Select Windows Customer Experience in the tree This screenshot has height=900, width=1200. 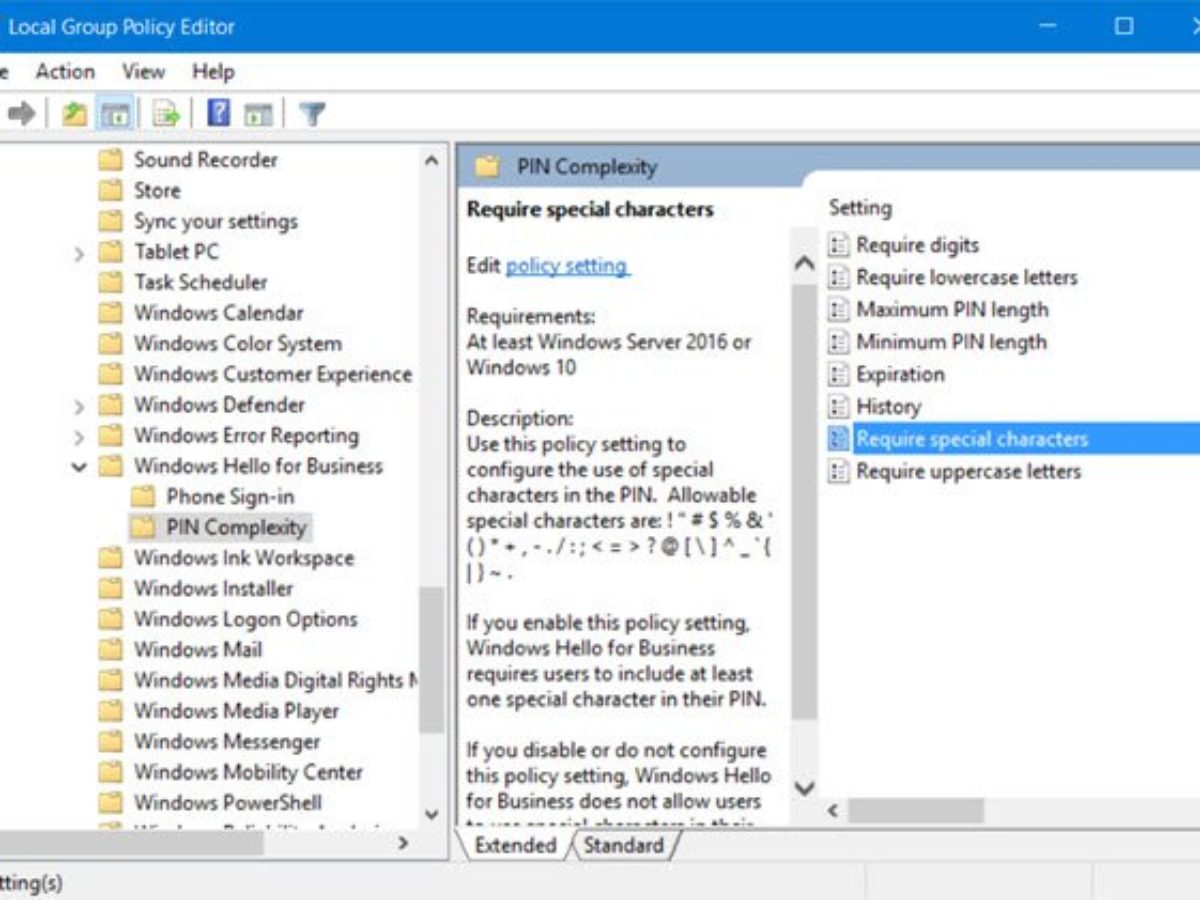tap(273, 374)
